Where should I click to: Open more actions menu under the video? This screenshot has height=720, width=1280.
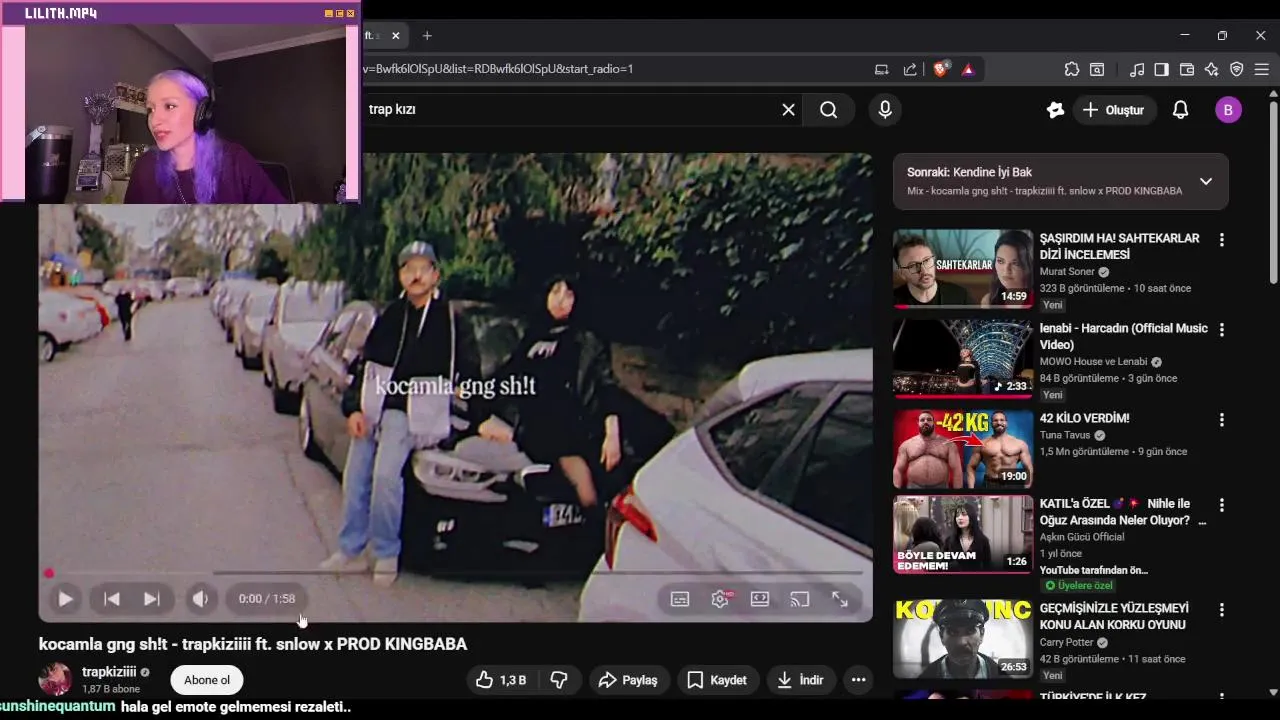[x=858, y=680]
